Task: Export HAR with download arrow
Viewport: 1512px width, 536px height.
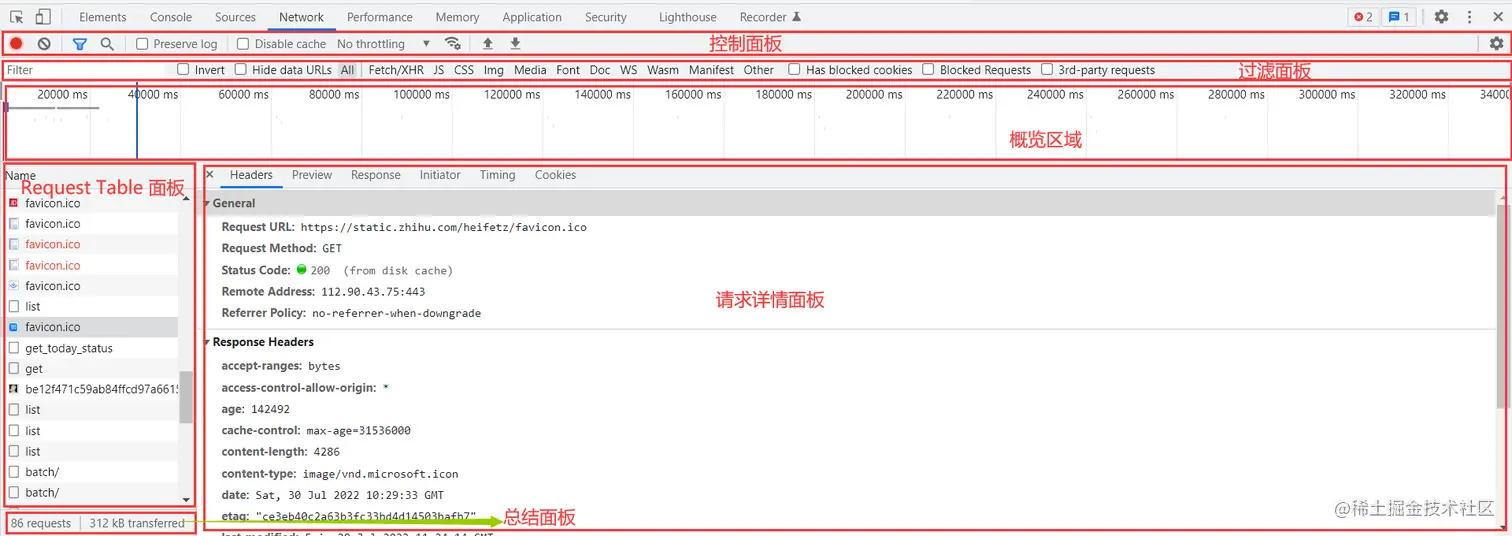Action: 515,44
